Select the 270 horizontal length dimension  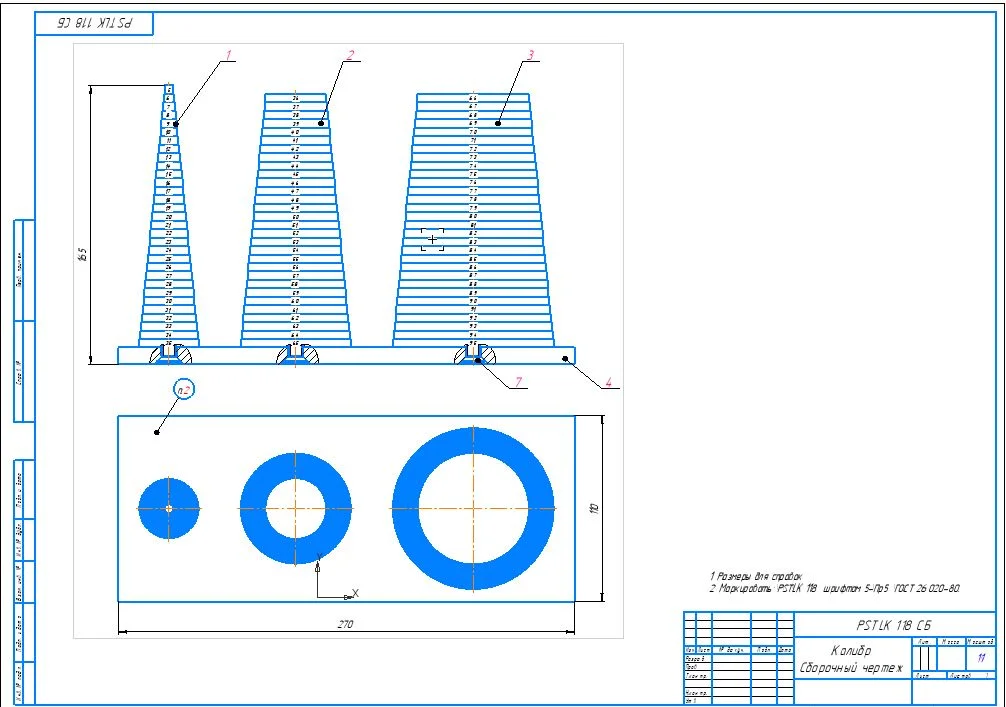[345, 624]
